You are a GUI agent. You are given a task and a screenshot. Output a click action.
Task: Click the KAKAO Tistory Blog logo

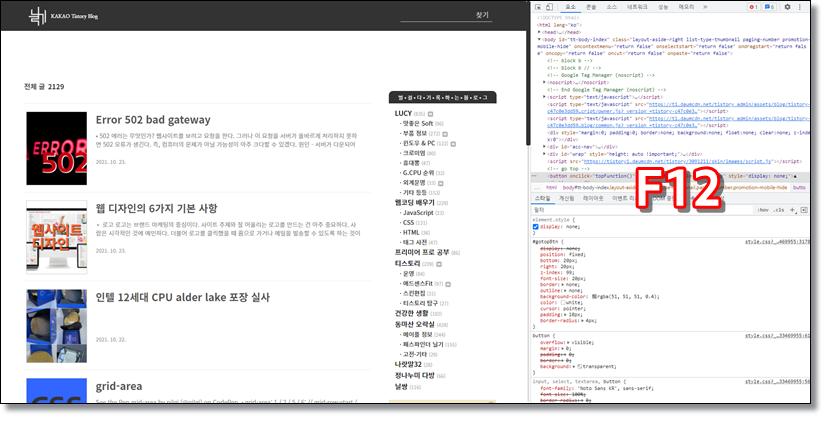[63, 16]
